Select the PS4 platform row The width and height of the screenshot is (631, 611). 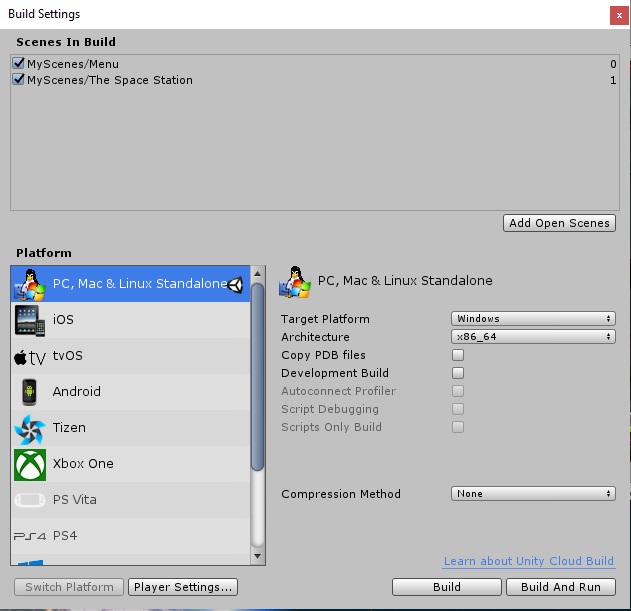click(x=130, y=536)
